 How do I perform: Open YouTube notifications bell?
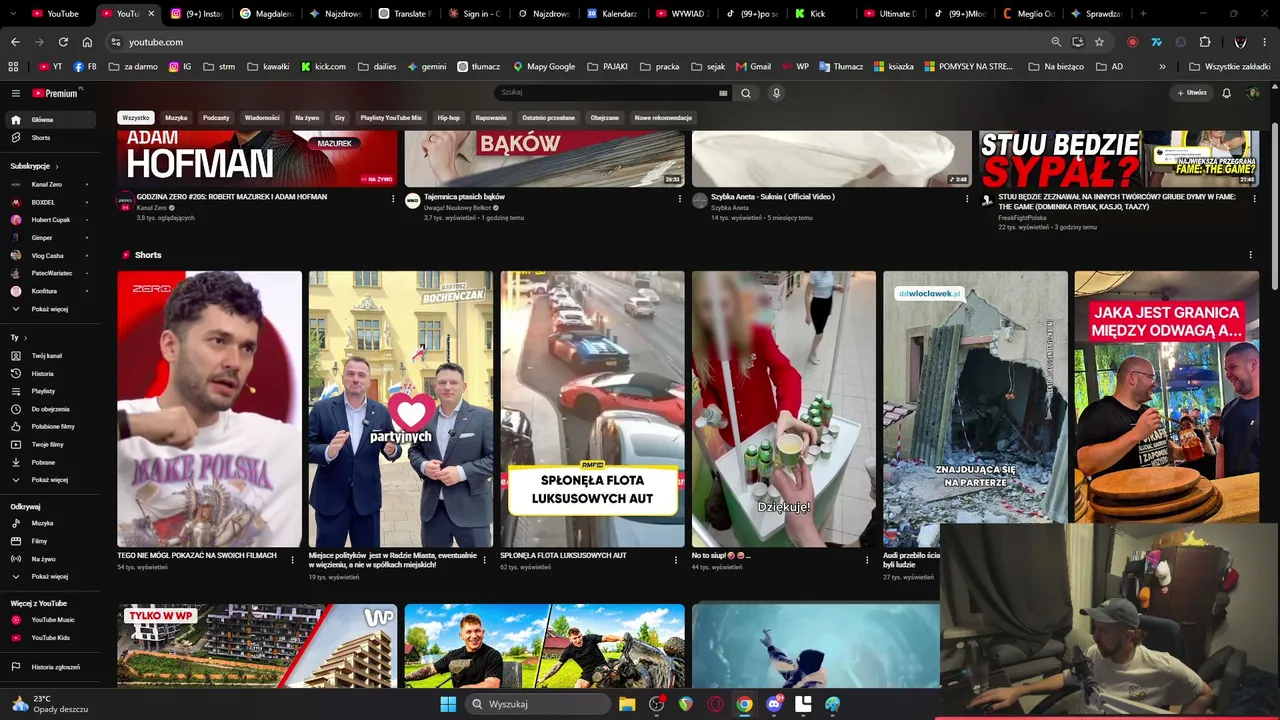pyautogui.click(x=1226, y=93)
